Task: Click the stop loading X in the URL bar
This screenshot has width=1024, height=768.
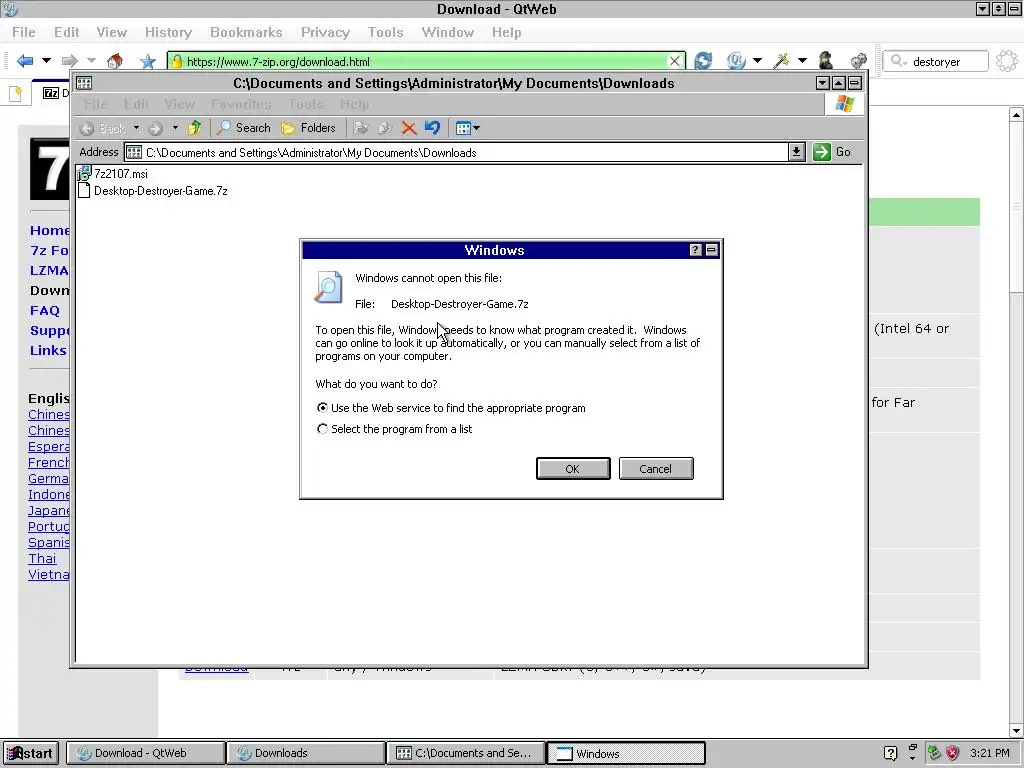Action: [675, 61]
